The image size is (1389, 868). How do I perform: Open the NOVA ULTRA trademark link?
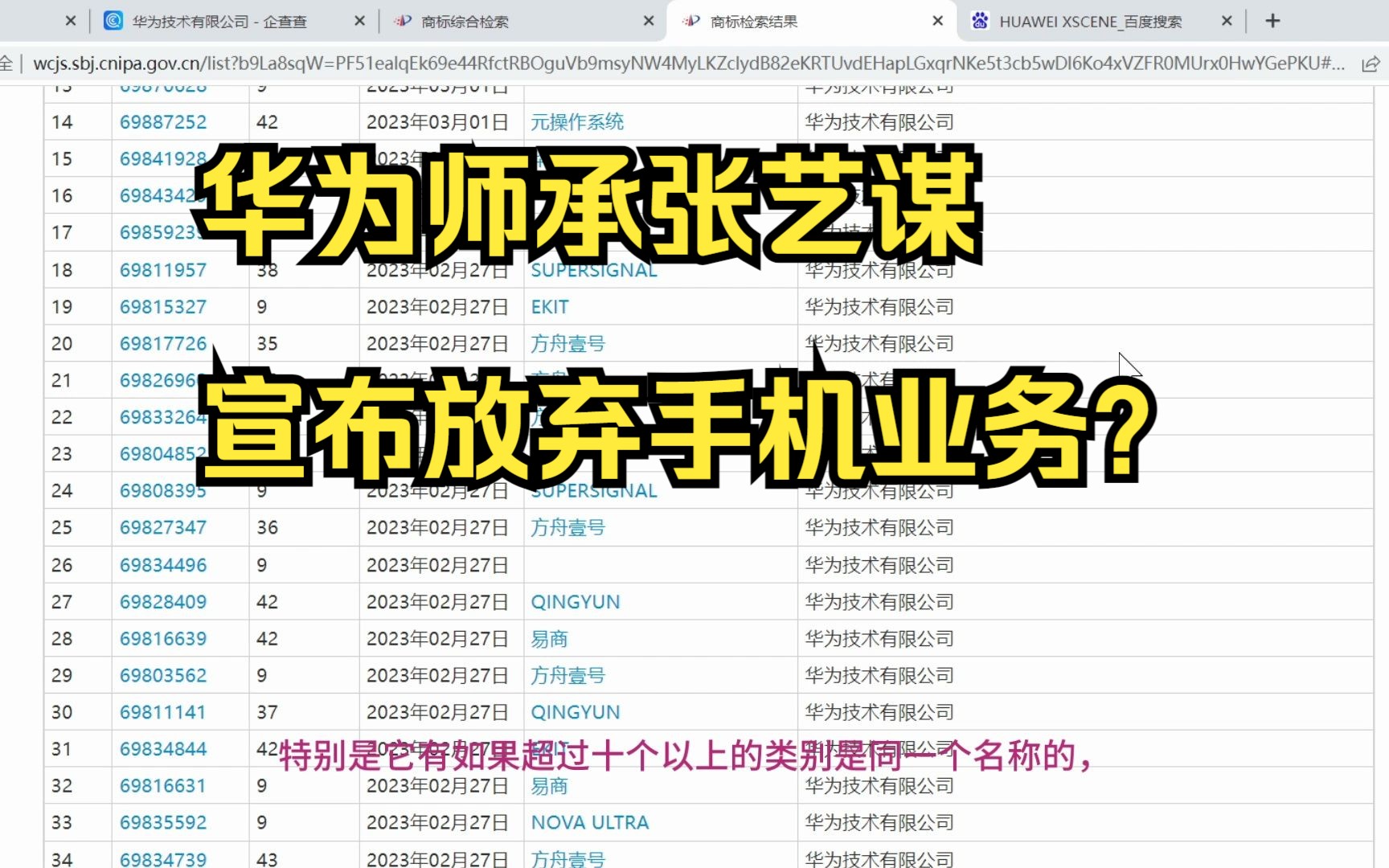590,823
